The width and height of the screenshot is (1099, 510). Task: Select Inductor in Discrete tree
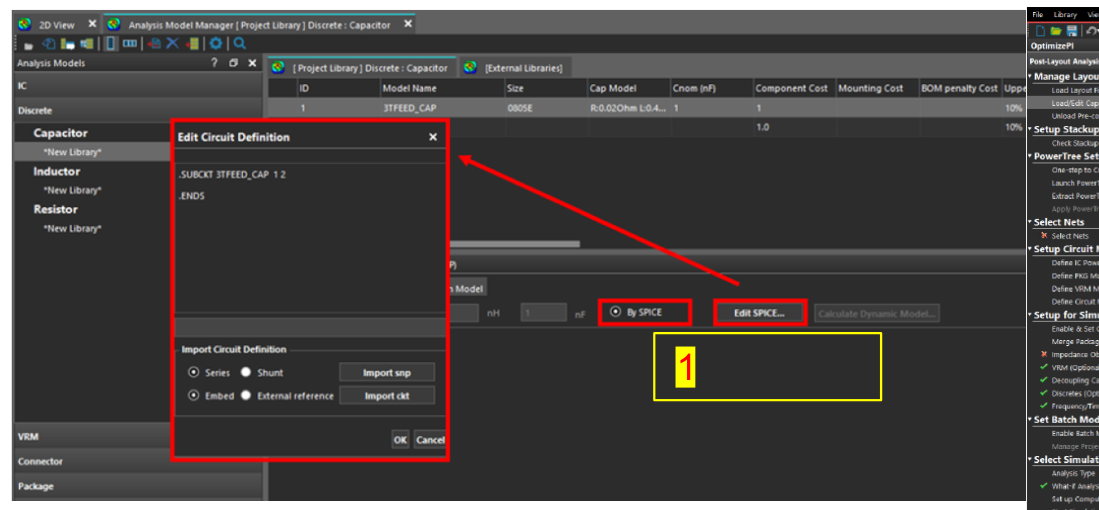[x=57, y=172]
